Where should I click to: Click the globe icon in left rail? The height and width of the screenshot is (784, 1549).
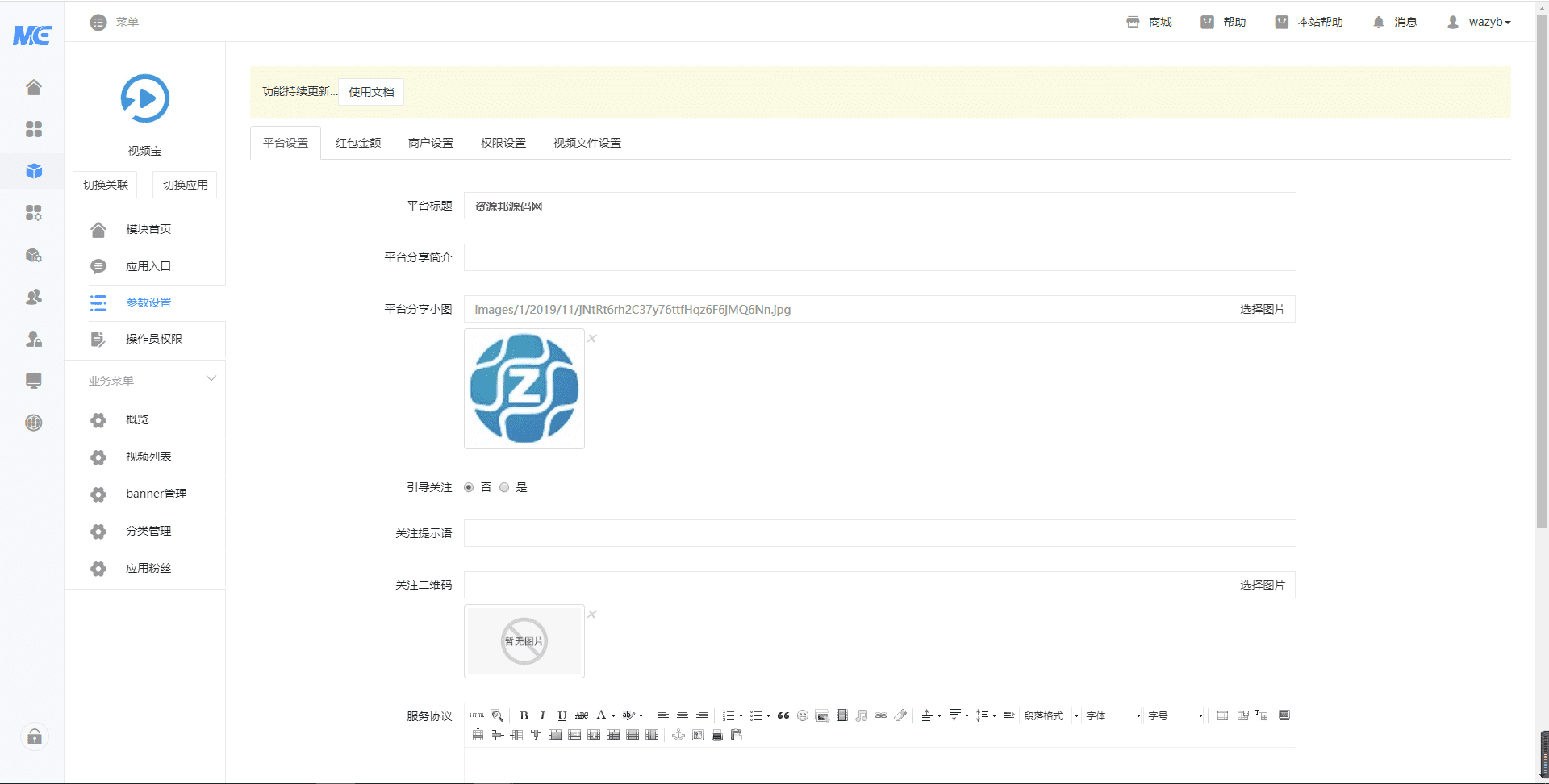tap(33, 423)
